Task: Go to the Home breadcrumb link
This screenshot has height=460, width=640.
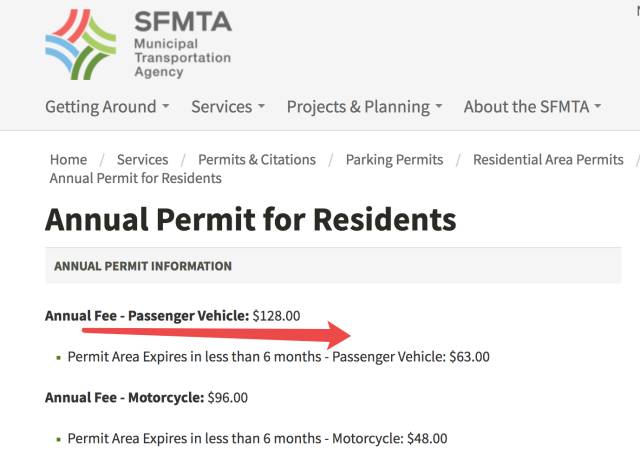Action: click(x=68, y=160)
